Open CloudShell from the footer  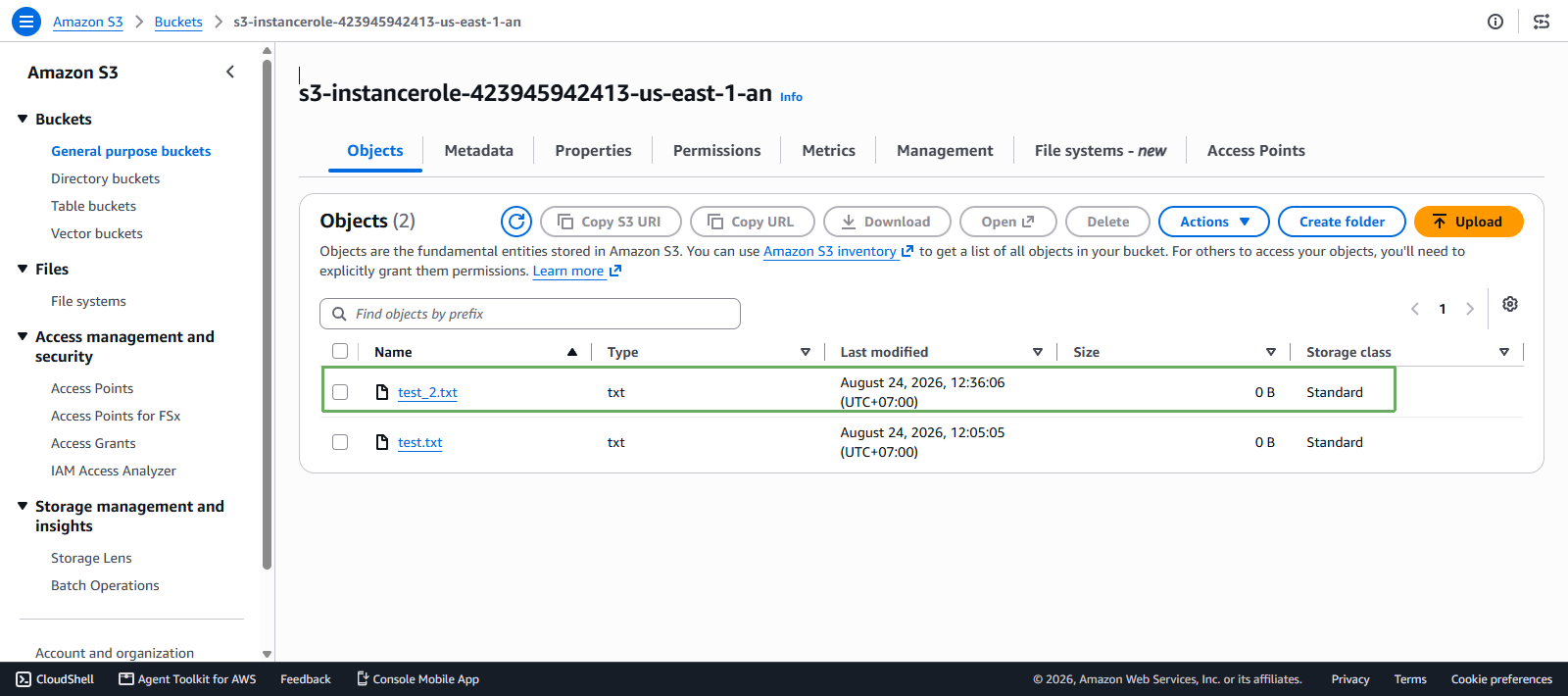pyautogui.click(x=55, y=679)
